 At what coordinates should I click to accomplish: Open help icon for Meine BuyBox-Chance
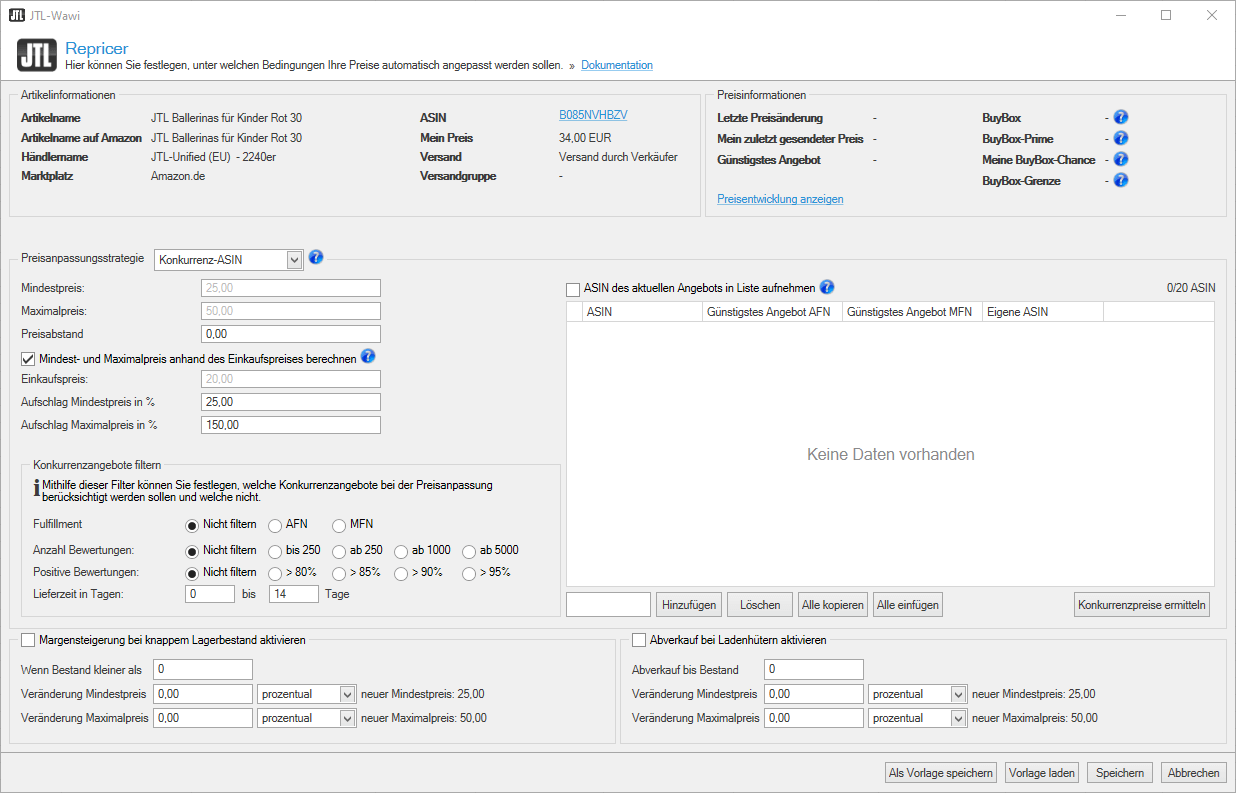click(x=1121, y=160)
